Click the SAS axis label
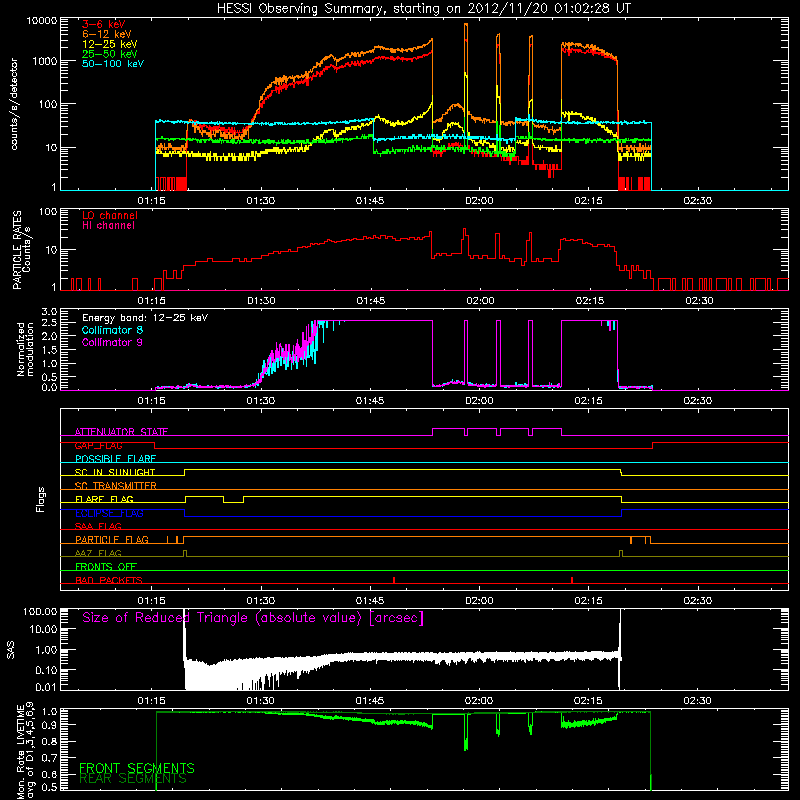The width and height of the screenshot is (800, 800). click(11, 650)
